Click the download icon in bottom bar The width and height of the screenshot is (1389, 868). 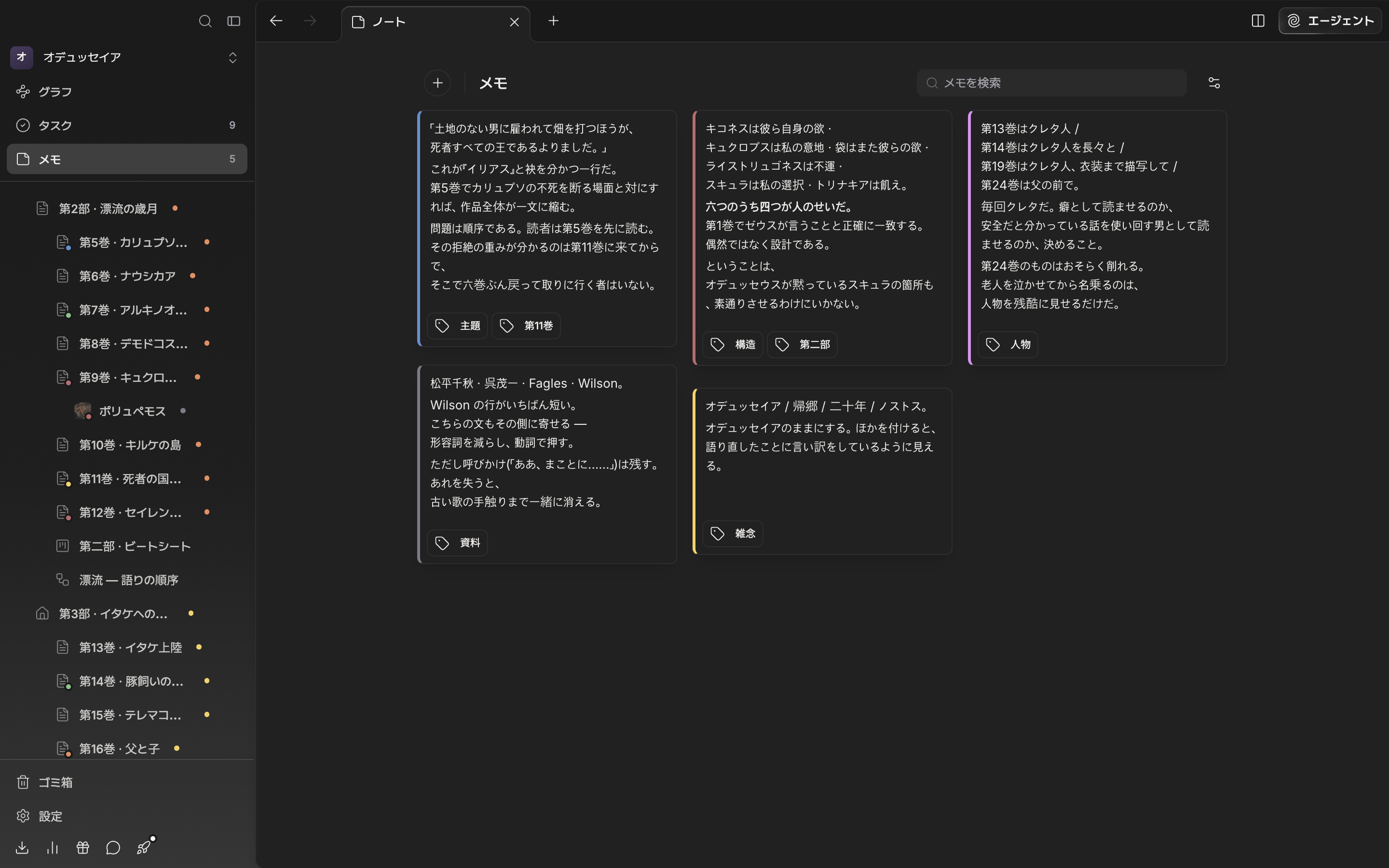[x=22, y=848]
